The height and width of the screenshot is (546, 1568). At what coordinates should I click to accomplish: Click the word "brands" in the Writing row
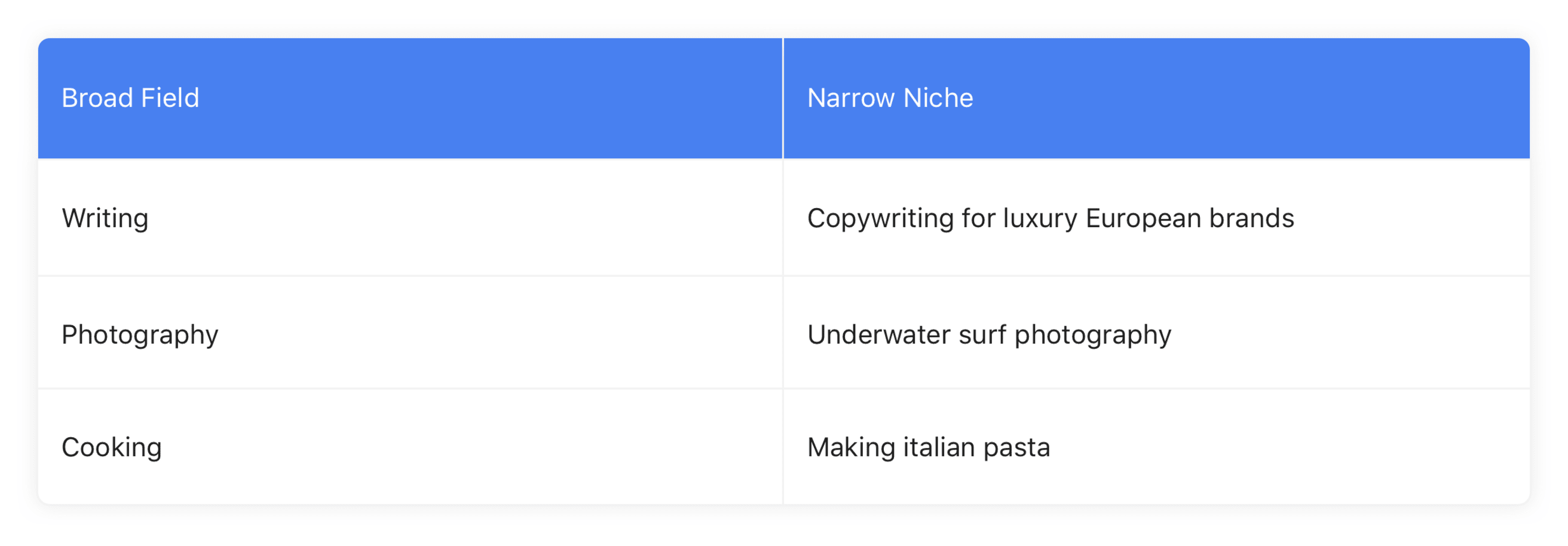(1251, 218)
